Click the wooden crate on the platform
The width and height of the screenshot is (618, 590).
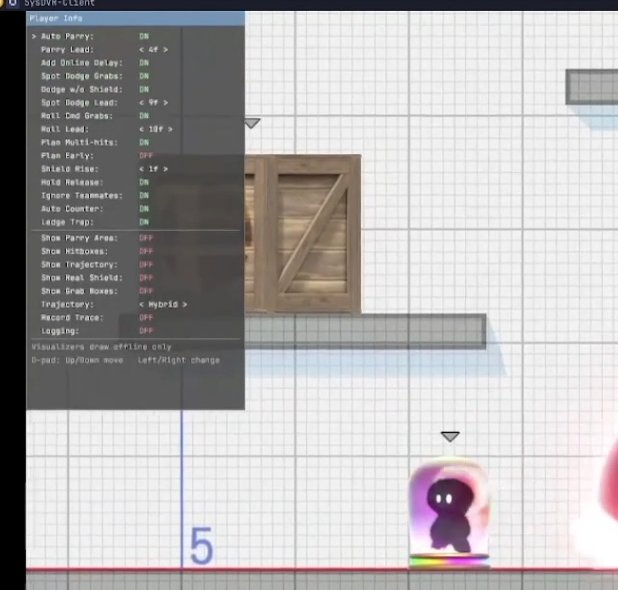pos(303,234)
